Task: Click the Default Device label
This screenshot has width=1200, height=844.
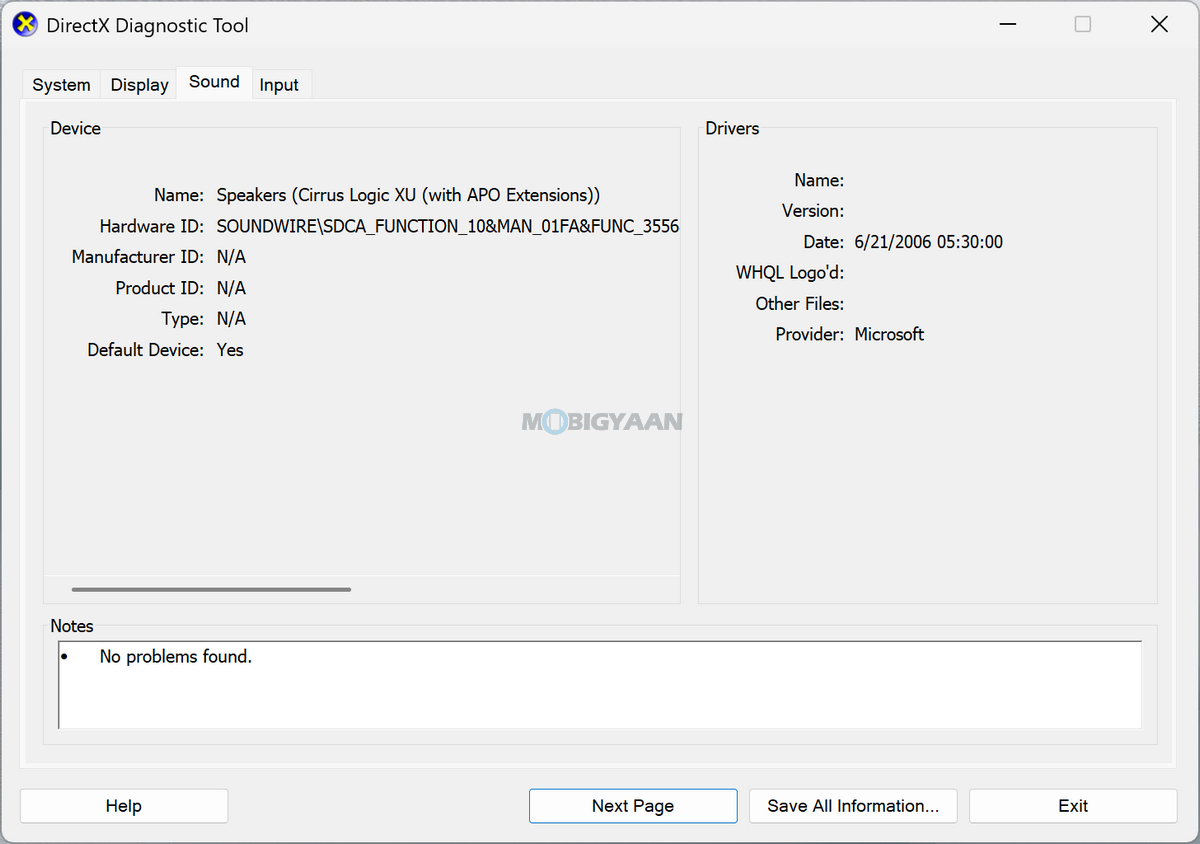Action: [146, 350]
